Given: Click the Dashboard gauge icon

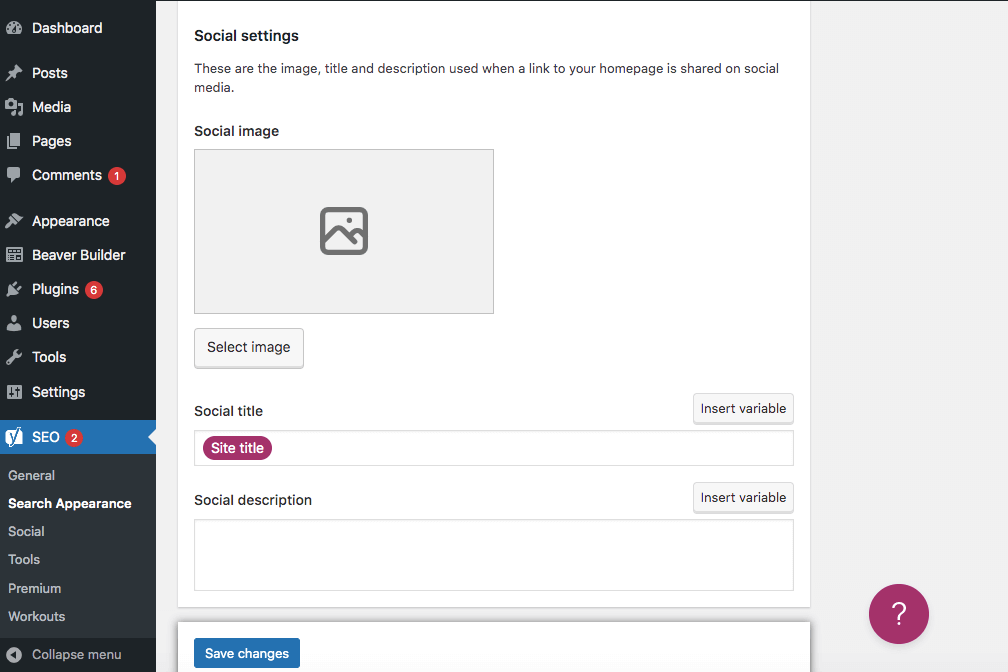Looking at the screenshot, I should click(x=14, y=28).
